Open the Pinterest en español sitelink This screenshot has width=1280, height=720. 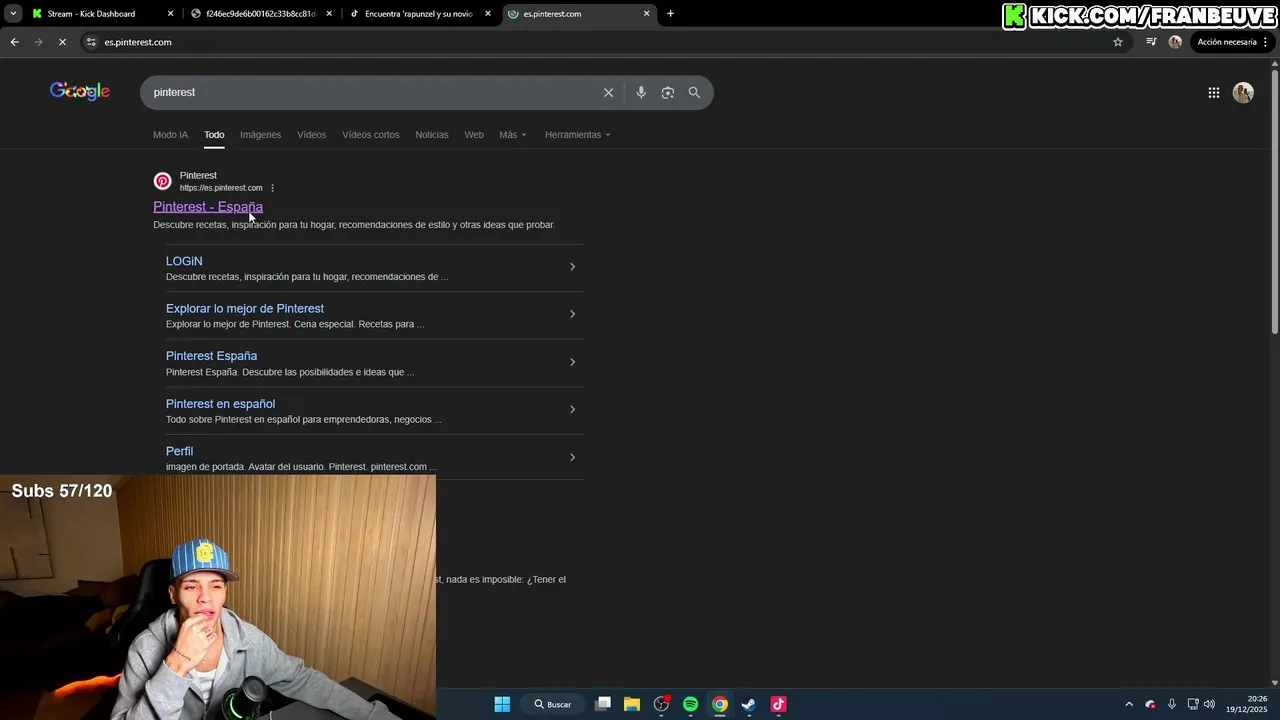click(220, 404)
